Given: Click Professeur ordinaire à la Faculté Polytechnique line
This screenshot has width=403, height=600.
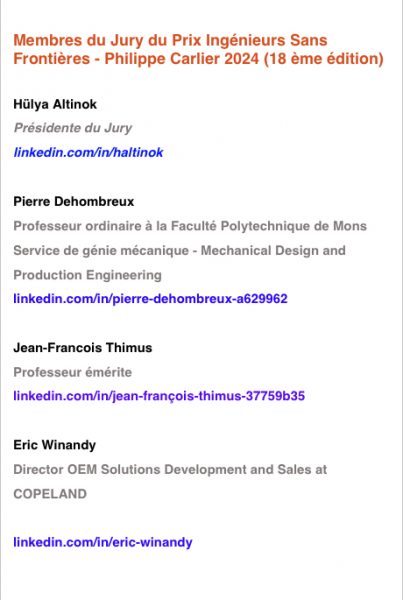Looking at the screenshot, I should [x=190, y=226].
